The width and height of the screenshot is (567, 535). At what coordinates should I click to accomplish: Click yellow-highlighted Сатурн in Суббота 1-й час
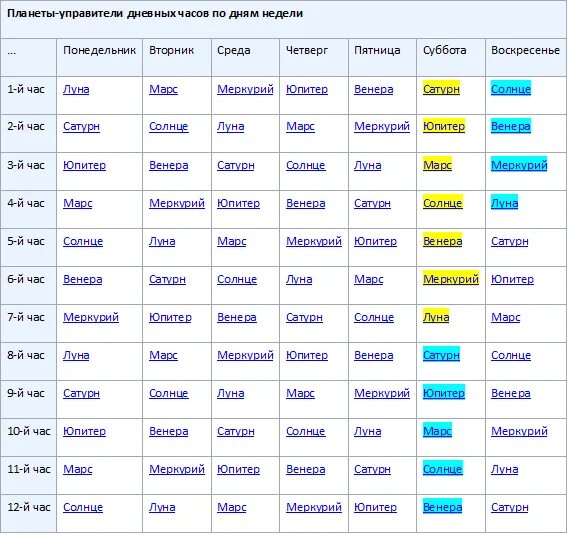[441, 89]
